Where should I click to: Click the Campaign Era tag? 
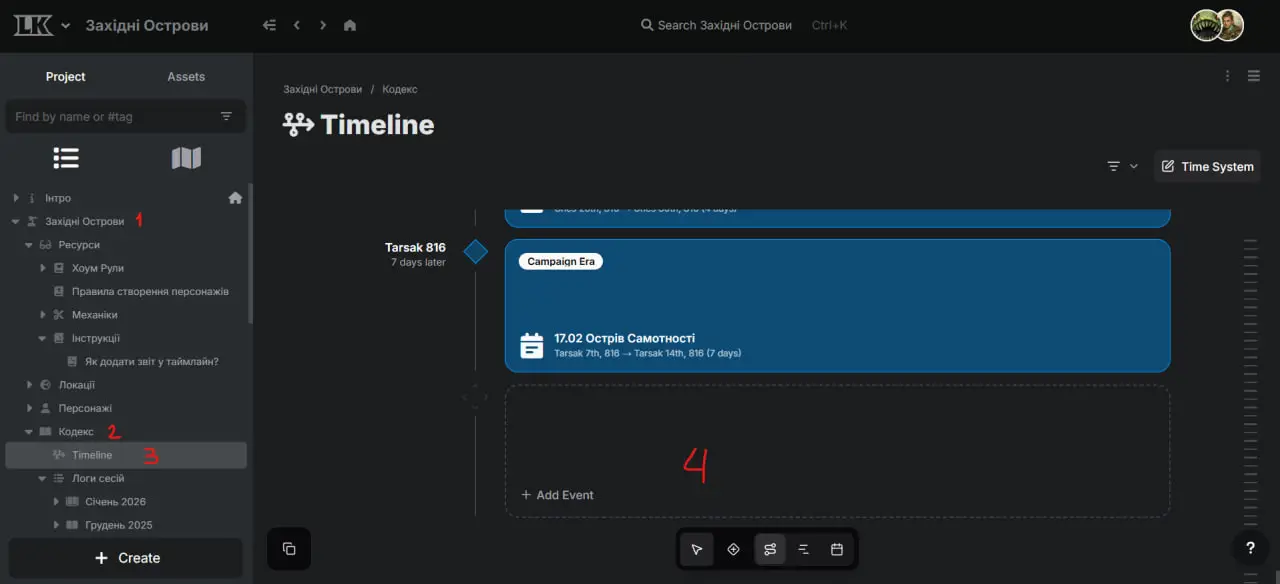[561, 261]
